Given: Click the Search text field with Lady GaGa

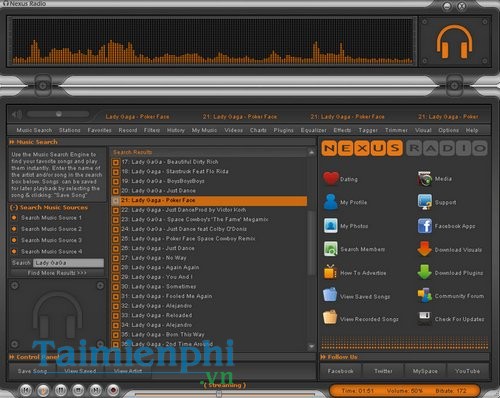Looking at the screenshot, I should (x=68, y=263).
